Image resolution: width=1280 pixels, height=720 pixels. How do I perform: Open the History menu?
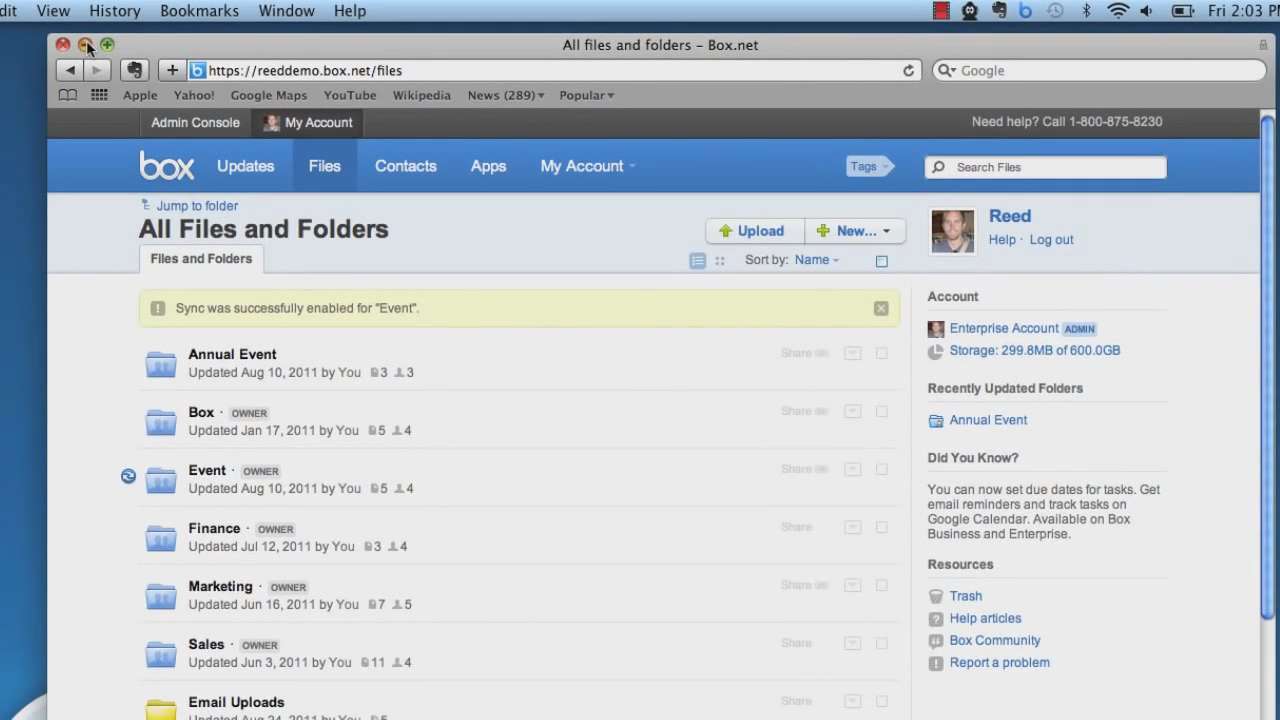point(114,11)
